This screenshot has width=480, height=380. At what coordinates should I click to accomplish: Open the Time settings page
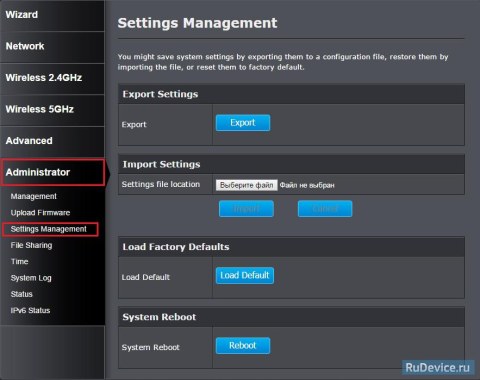click(x=19, y=262)
